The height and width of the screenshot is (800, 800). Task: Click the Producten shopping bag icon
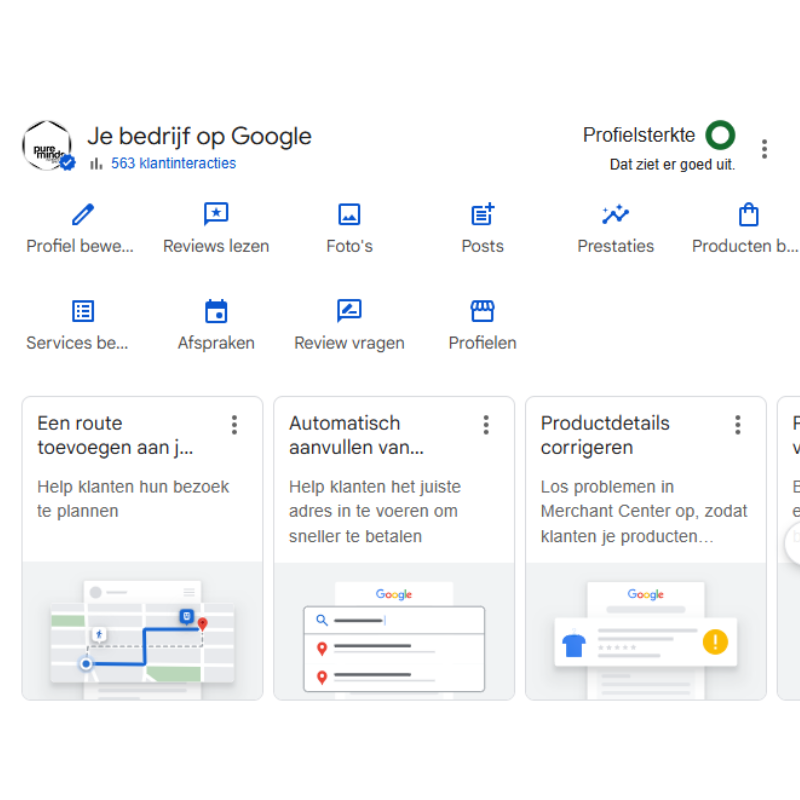click(x=748, y=215)
